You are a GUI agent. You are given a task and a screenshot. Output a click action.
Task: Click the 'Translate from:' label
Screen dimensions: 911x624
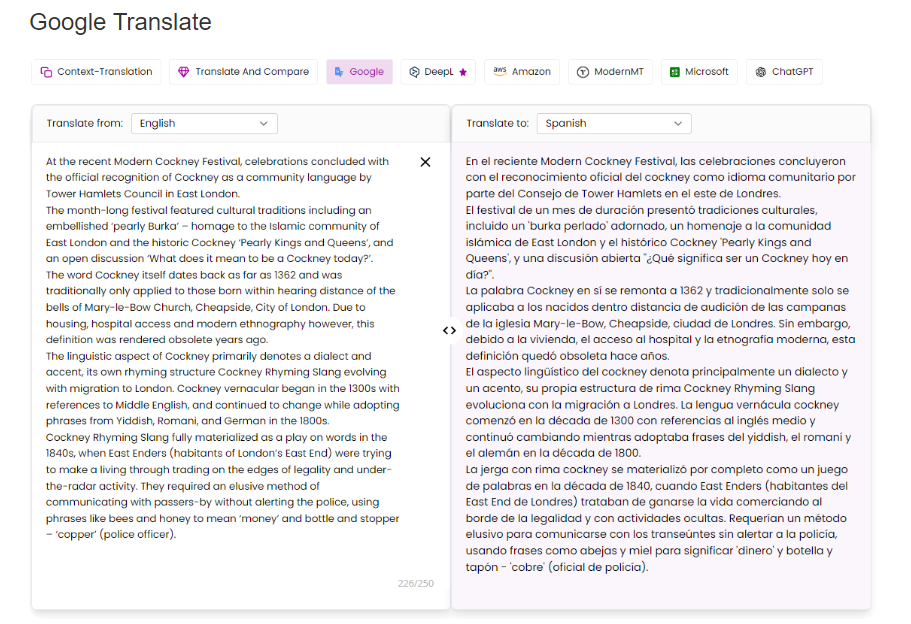(x=85, y=123)
